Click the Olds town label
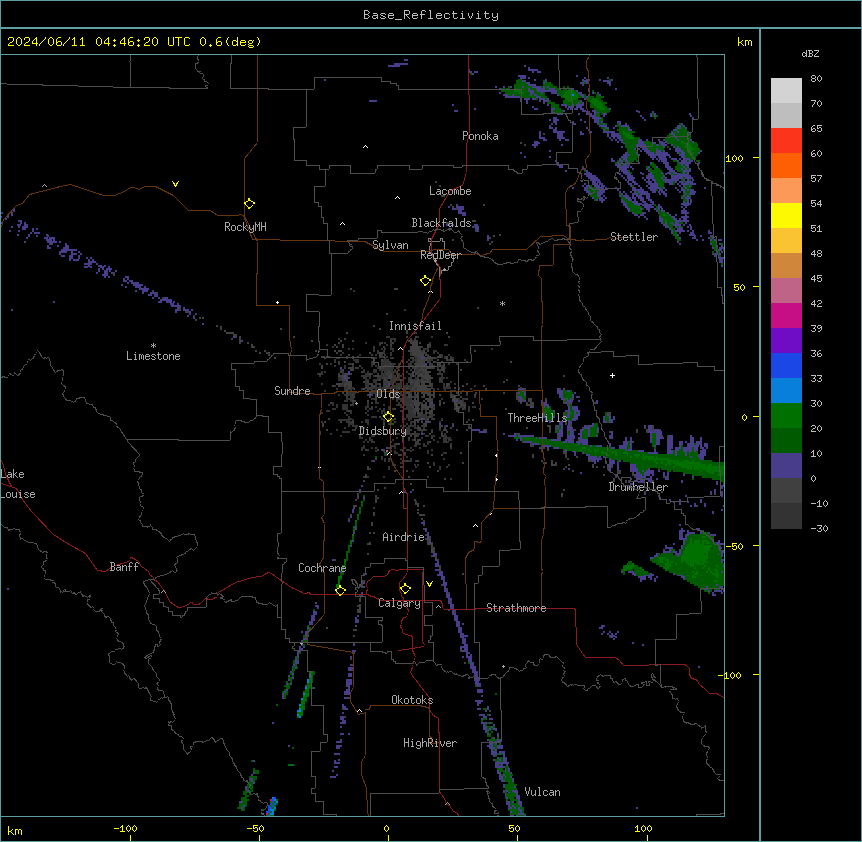 (x=388, y=394)
